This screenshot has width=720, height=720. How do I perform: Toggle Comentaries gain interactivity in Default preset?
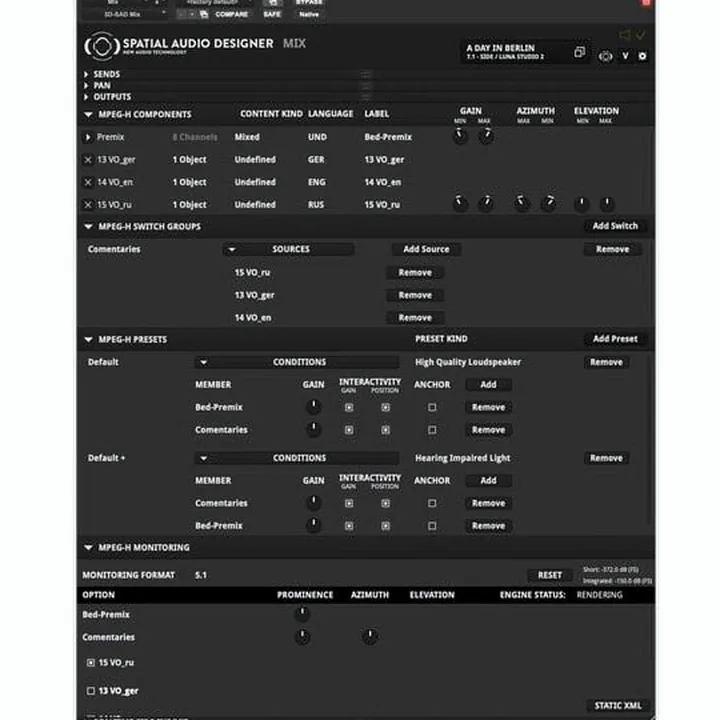349,430
